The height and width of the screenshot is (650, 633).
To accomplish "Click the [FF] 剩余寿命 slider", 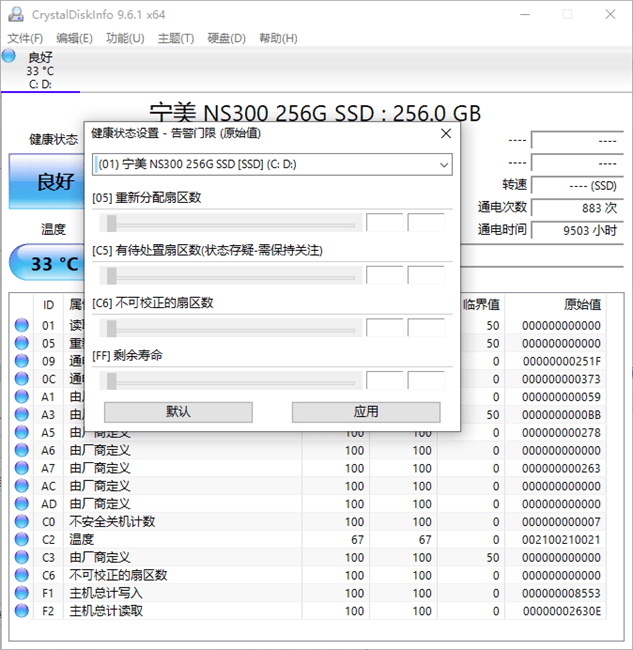I will (224, 380).
